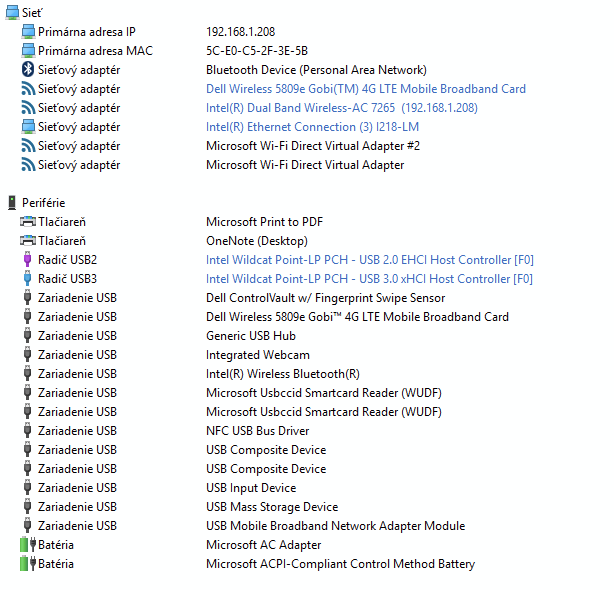Click the wireless icon of the Dell Wireless 5809e adapter row
The image size is (614, 590).
28,89
